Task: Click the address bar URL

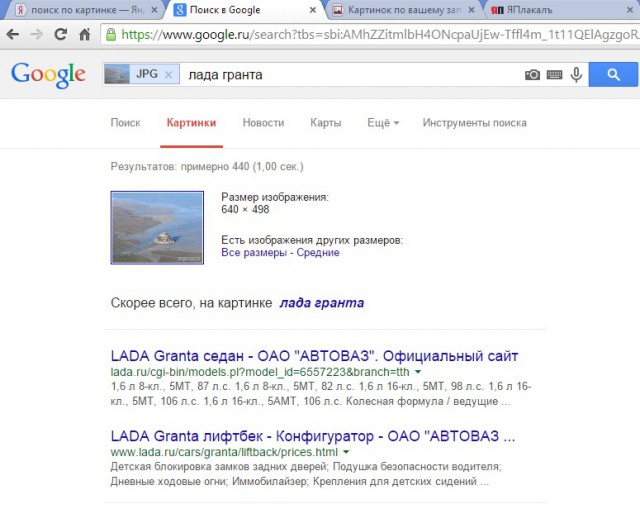Action: [380, 35]
